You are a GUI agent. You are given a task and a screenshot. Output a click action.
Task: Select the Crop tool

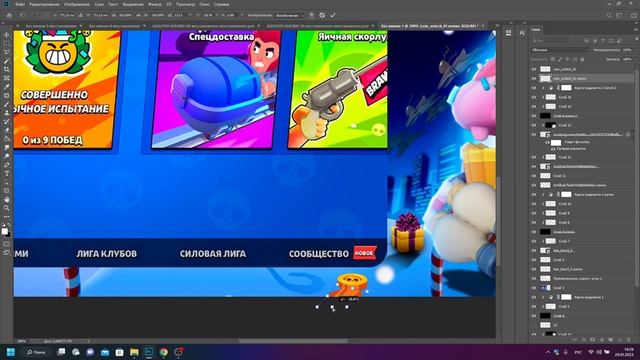tap(7, 69)
